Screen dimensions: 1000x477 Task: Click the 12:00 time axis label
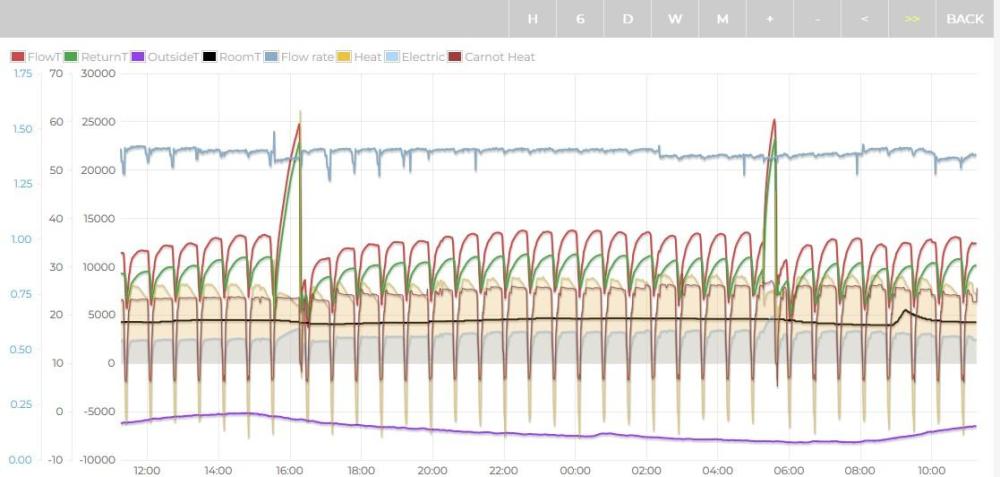point(147,471)
